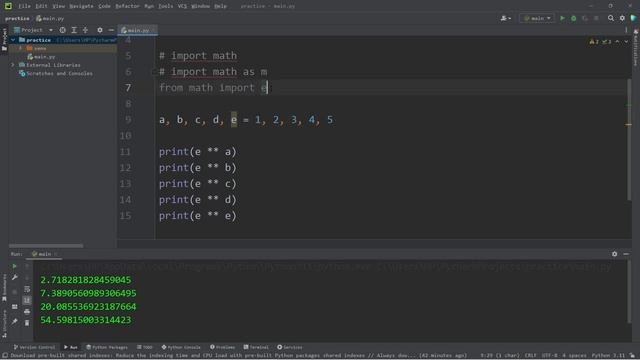Open the Python Console tool window
The image size is (640, 360).
[181, 347]
